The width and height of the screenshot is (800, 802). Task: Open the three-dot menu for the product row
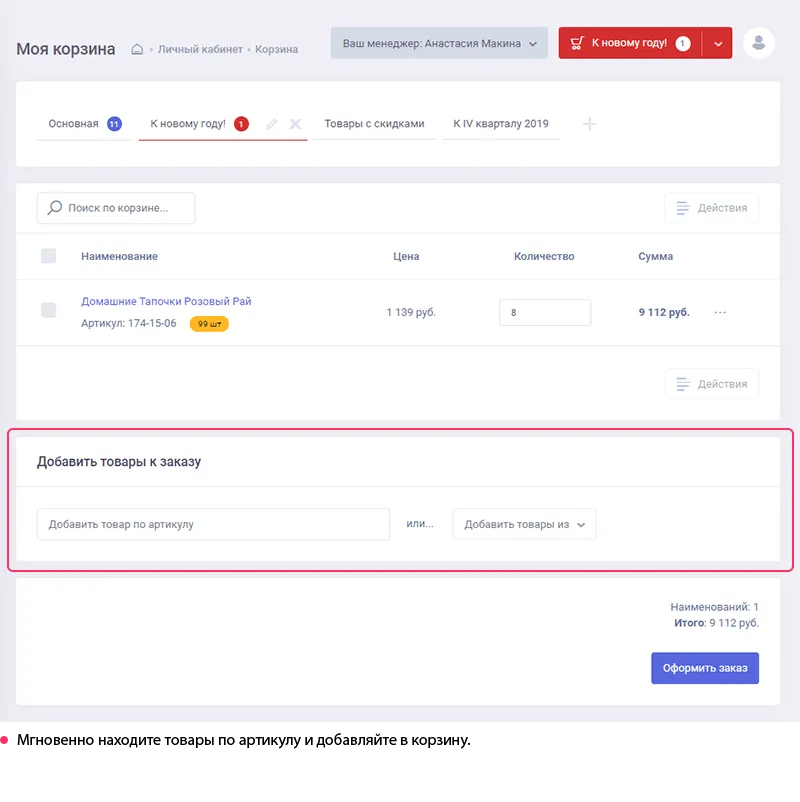tap(720, 312)
